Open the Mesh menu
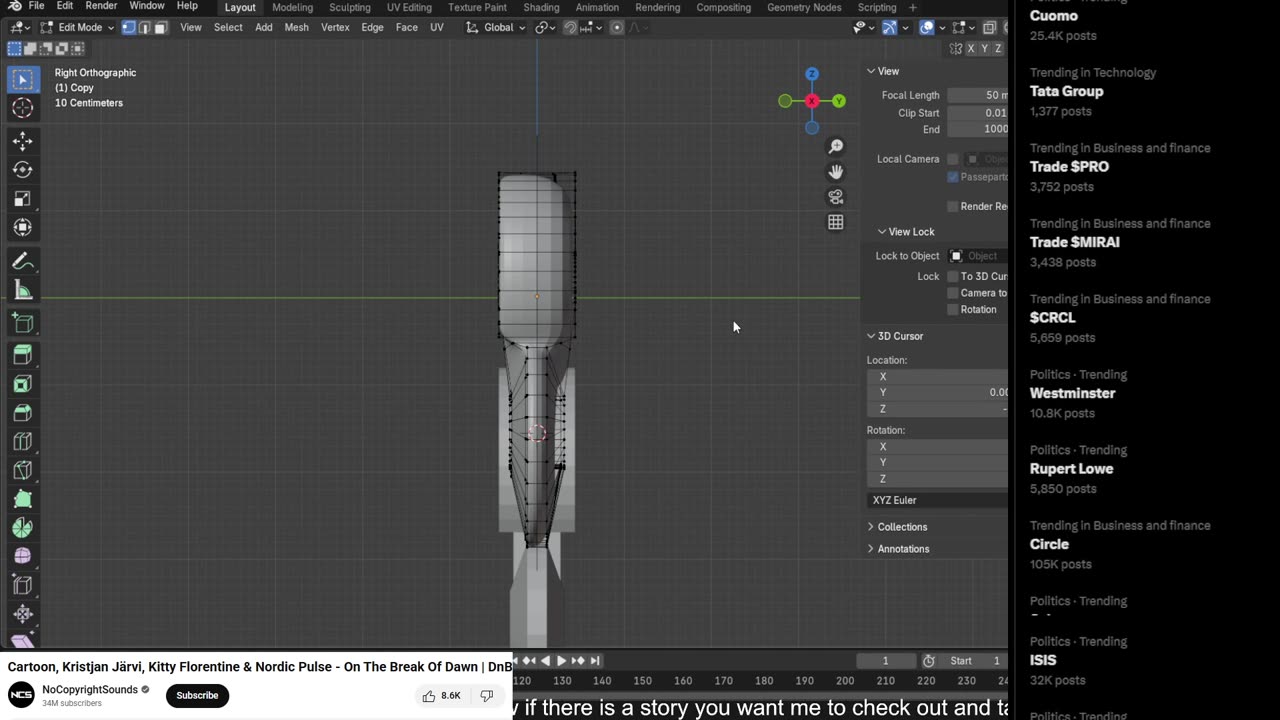 click(297, 27)
